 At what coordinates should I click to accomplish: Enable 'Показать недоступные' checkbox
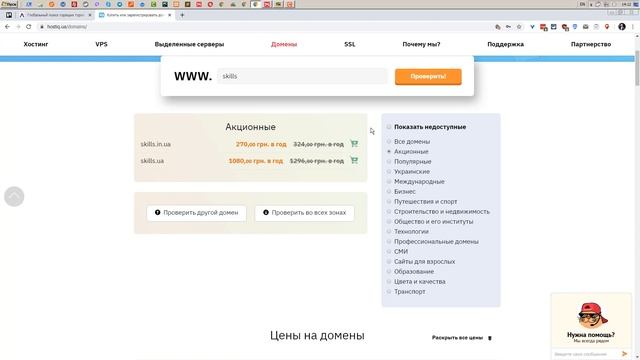coord(389,127)
